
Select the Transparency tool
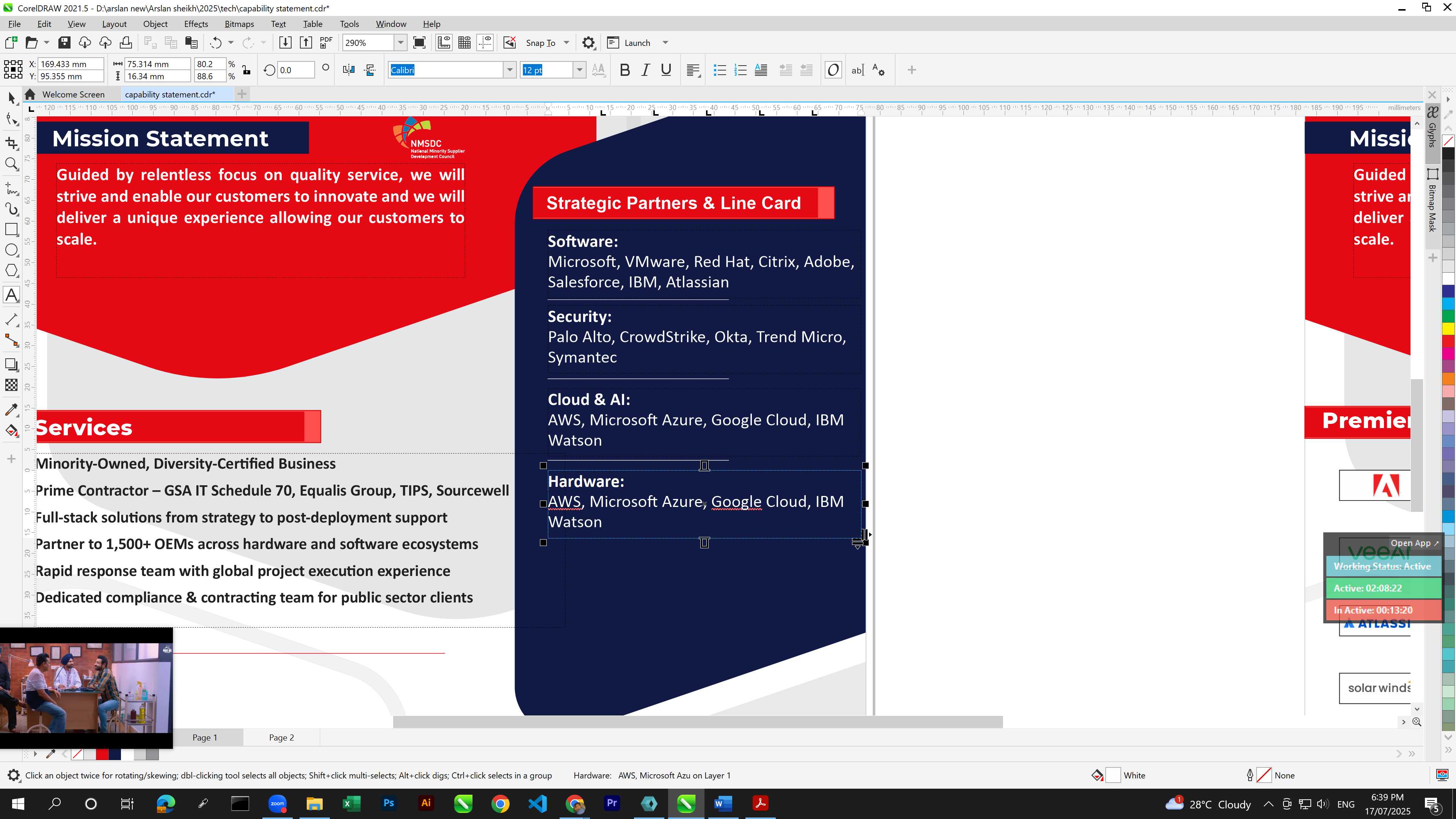point(11,386)
